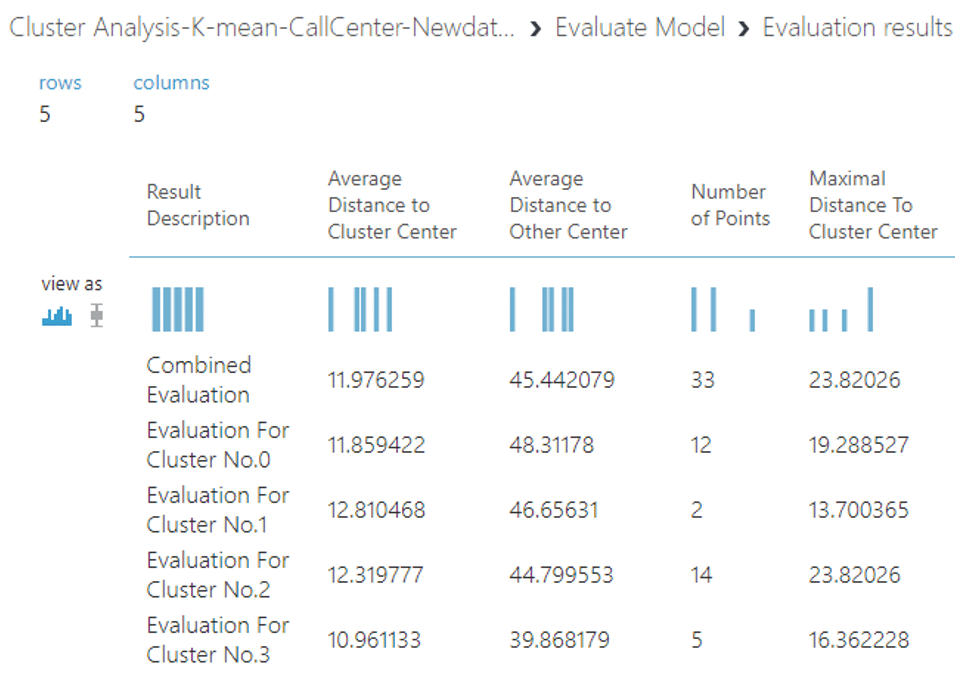Open Cluster Analysis-K-mean-CallCenter breadcrumb
This screenshot has width=955, height=681.
(262, 27)
